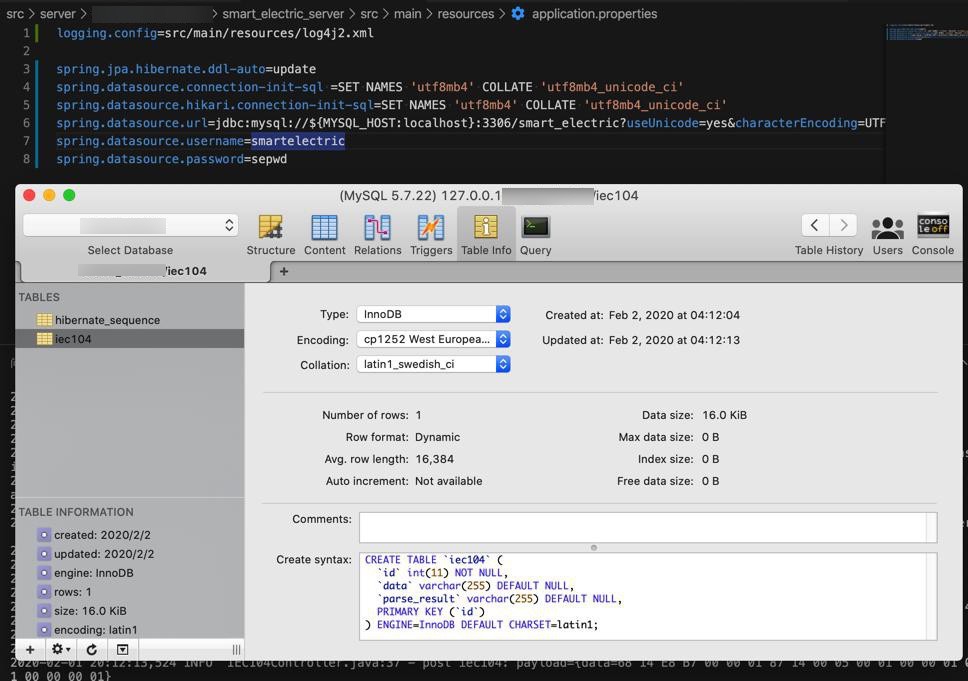
Task: Click into the Comments text field
Action: [x=642, y=526]
